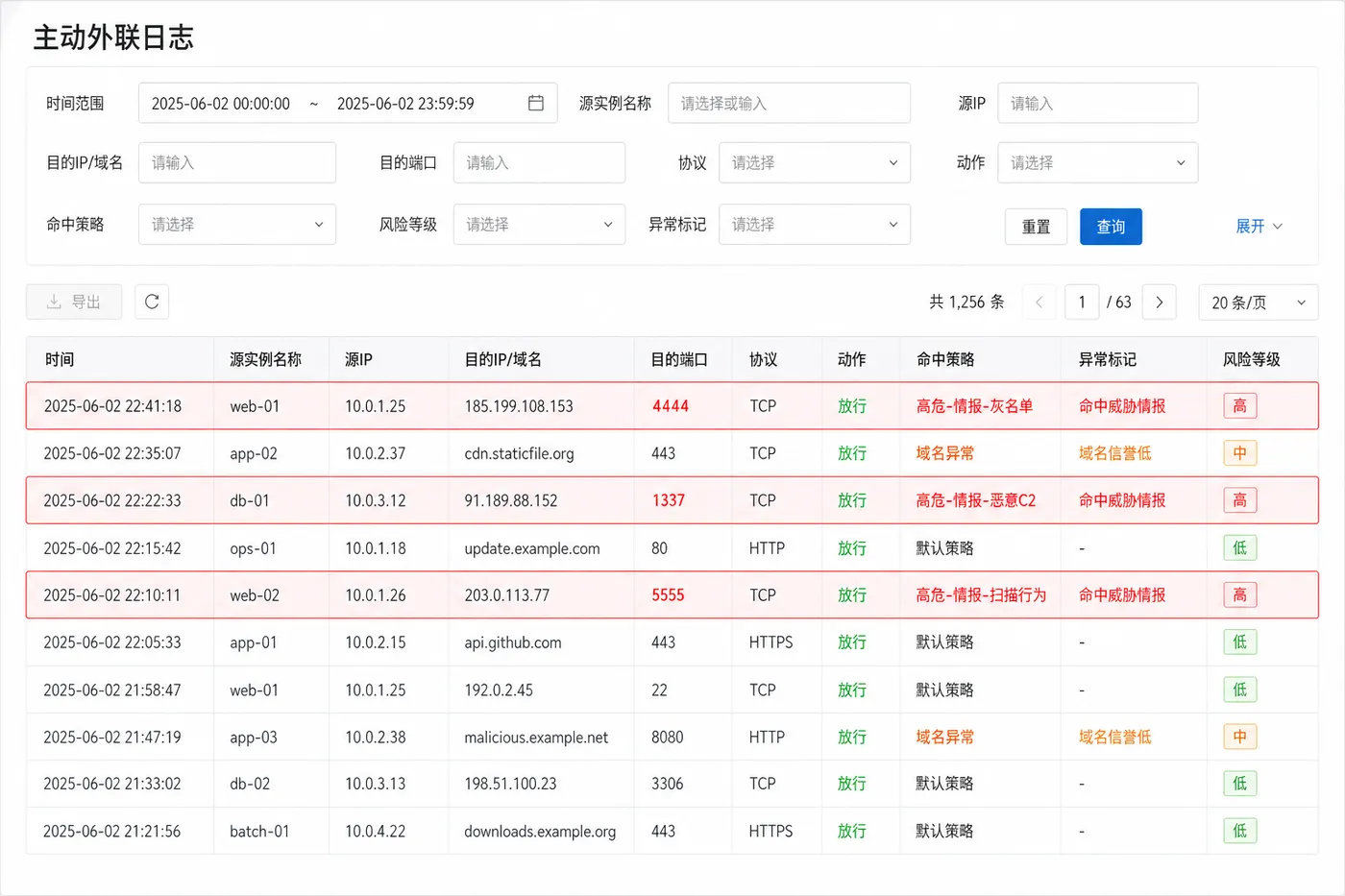This screenshot has width=1345, height=896.
Task: Expand more filters with 展开
Action: click(x=1259, y=227)
